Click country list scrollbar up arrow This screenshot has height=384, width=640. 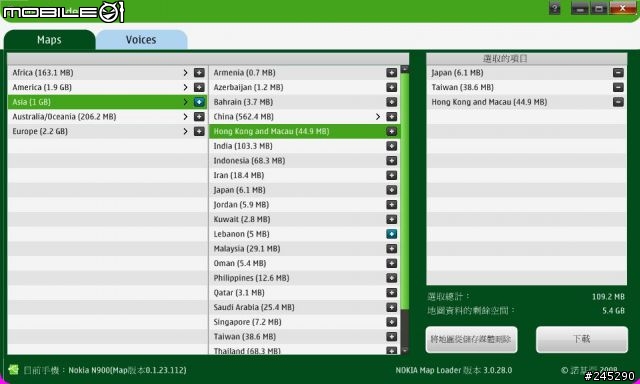[x=404, y=69]
